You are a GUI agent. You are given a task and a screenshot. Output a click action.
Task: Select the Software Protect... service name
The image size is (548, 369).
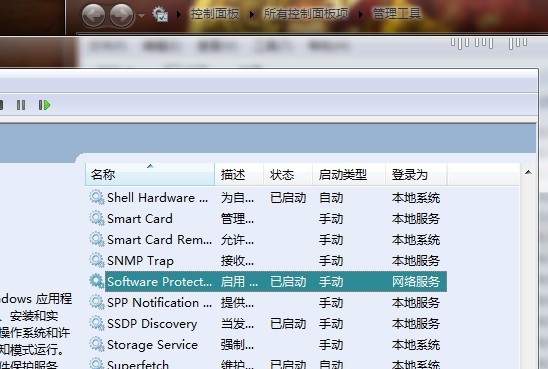tap(159, 282)
